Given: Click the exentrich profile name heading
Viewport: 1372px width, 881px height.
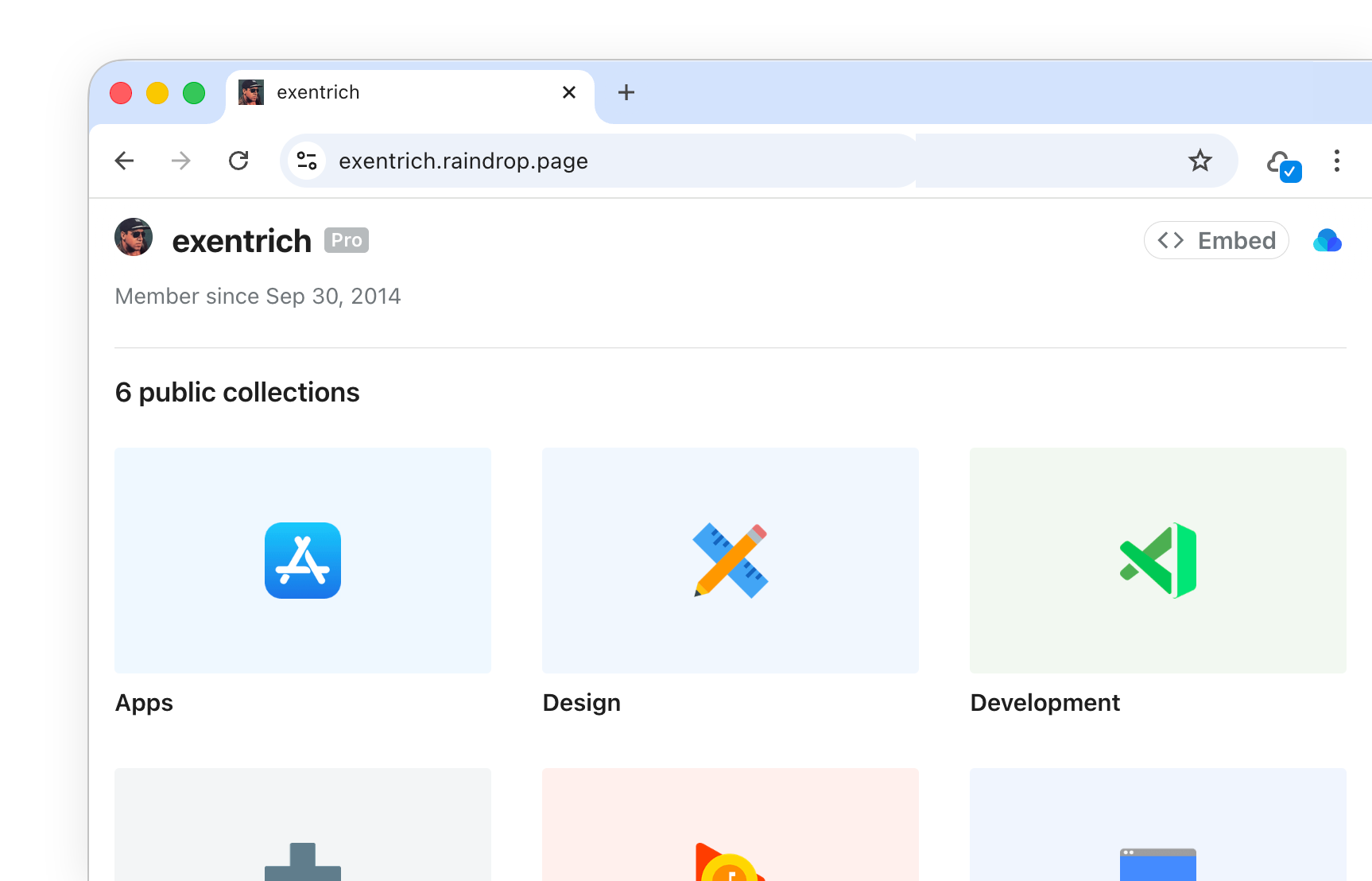Looking at the screenshot, I should (x=242, y=241).
